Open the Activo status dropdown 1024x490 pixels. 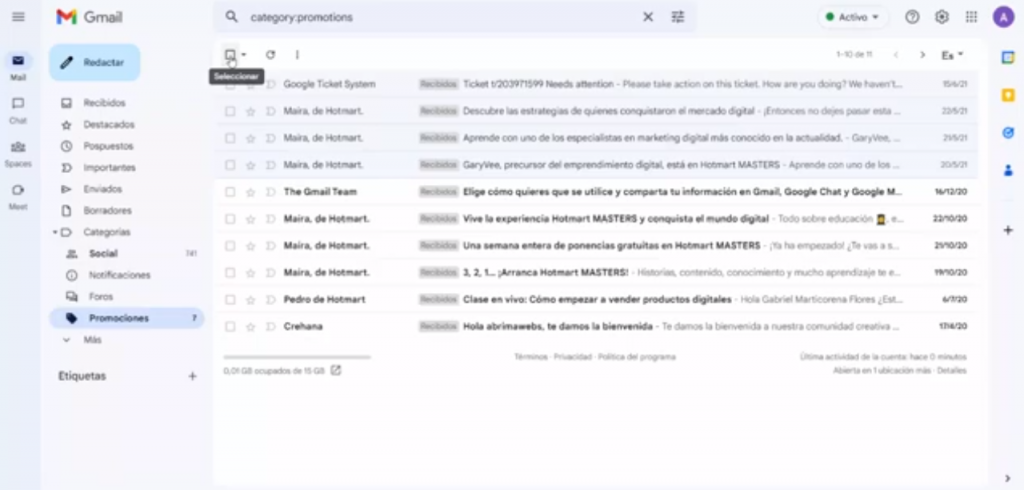[x=853, y=17]
